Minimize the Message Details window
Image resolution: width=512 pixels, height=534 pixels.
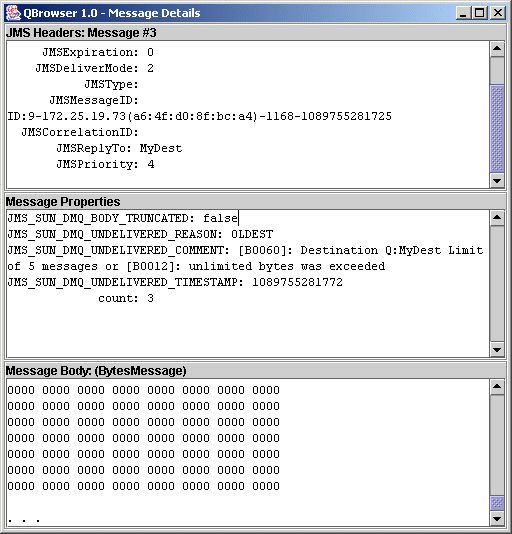[x=463, y=13]
